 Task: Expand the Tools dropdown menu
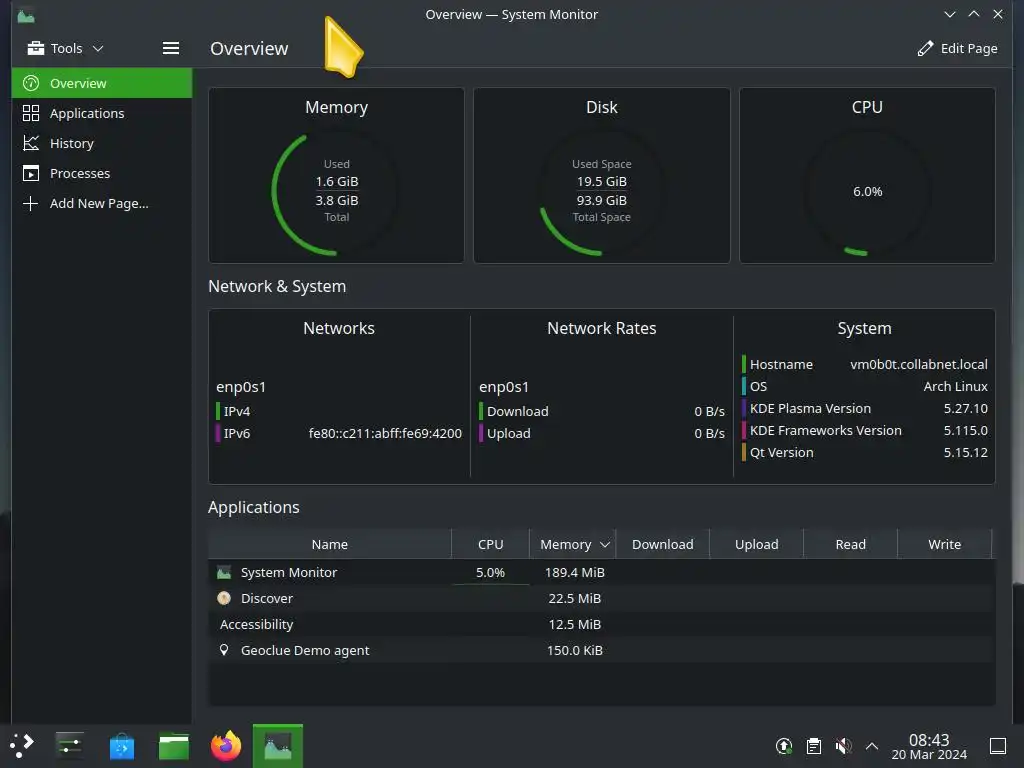(65, 48)
